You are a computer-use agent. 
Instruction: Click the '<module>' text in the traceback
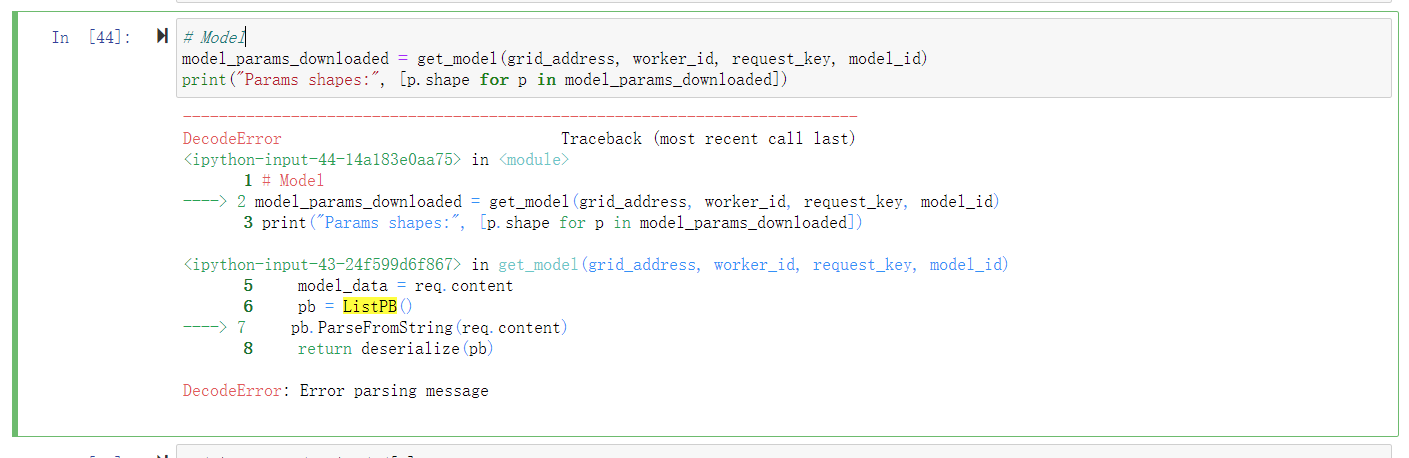pos(533,160)
